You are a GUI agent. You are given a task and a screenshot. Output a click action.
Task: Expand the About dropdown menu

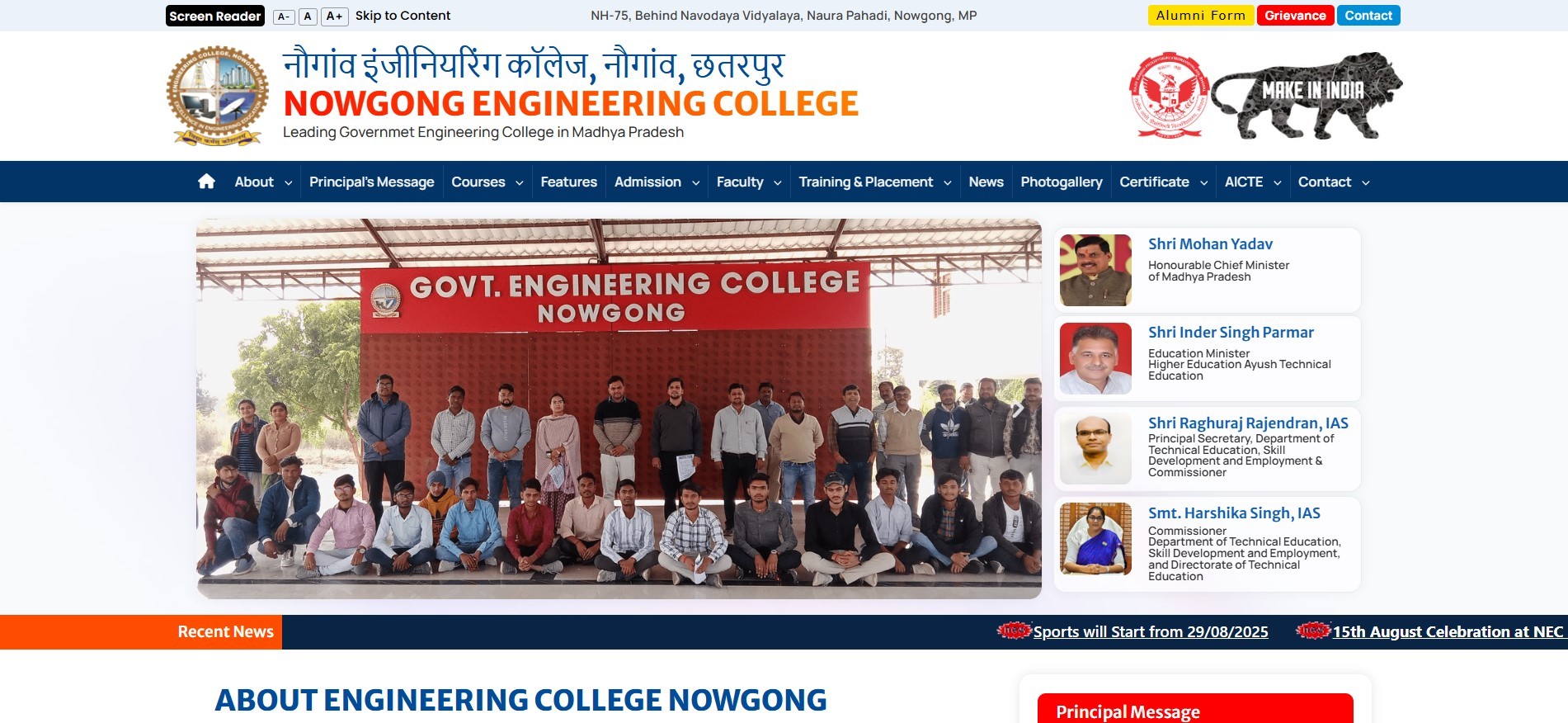pyautogui.click(x=263, y=182)
